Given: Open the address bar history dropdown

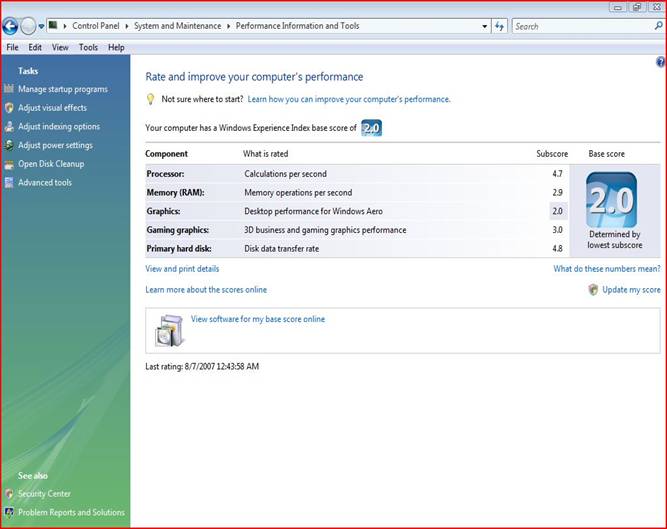Looking at the screenshot, I should pos(485,26).
